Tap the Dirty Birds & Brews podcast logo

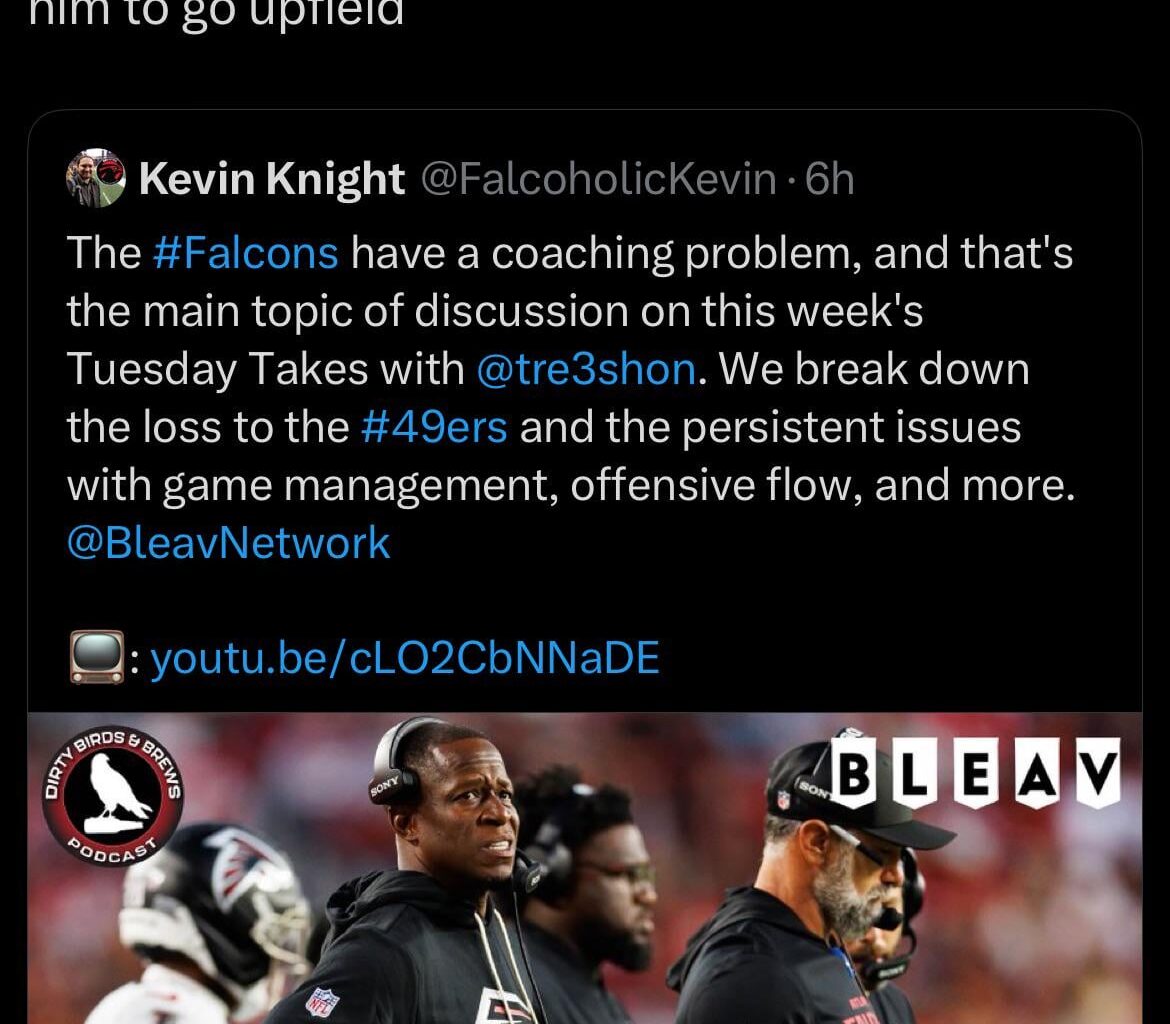click(112, 795)
